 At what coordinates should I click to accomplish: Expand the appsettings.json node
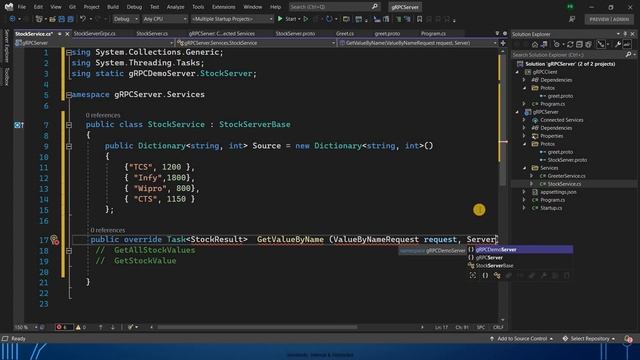tap(524, 192)
